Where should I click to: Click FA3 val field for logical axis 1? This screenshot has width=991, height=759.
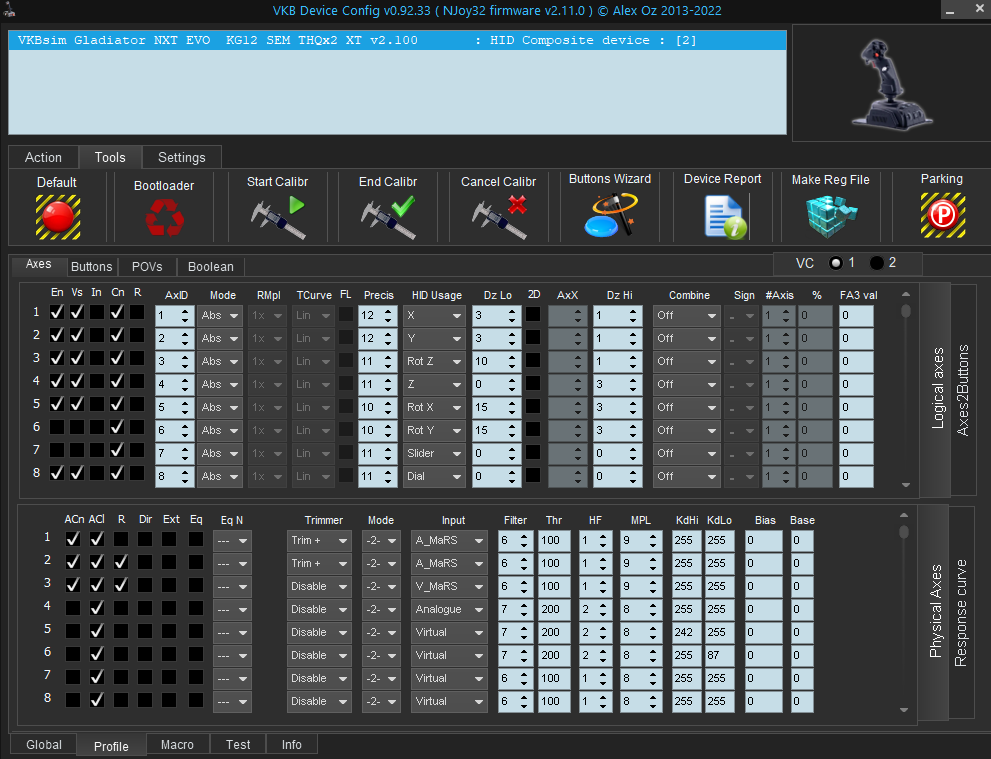point(856,315)
